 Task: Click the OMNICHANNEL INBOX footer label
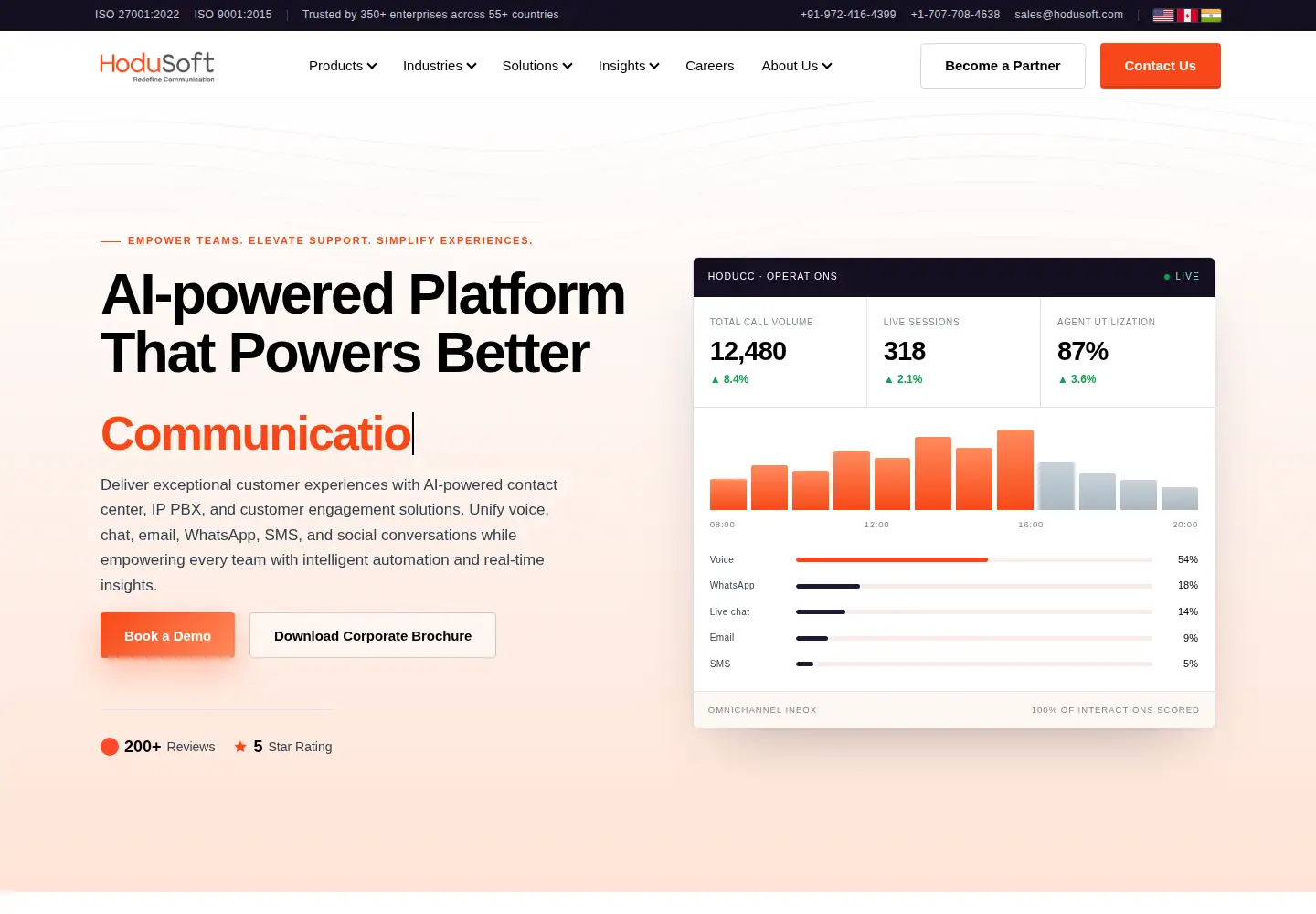pos(762,710)
